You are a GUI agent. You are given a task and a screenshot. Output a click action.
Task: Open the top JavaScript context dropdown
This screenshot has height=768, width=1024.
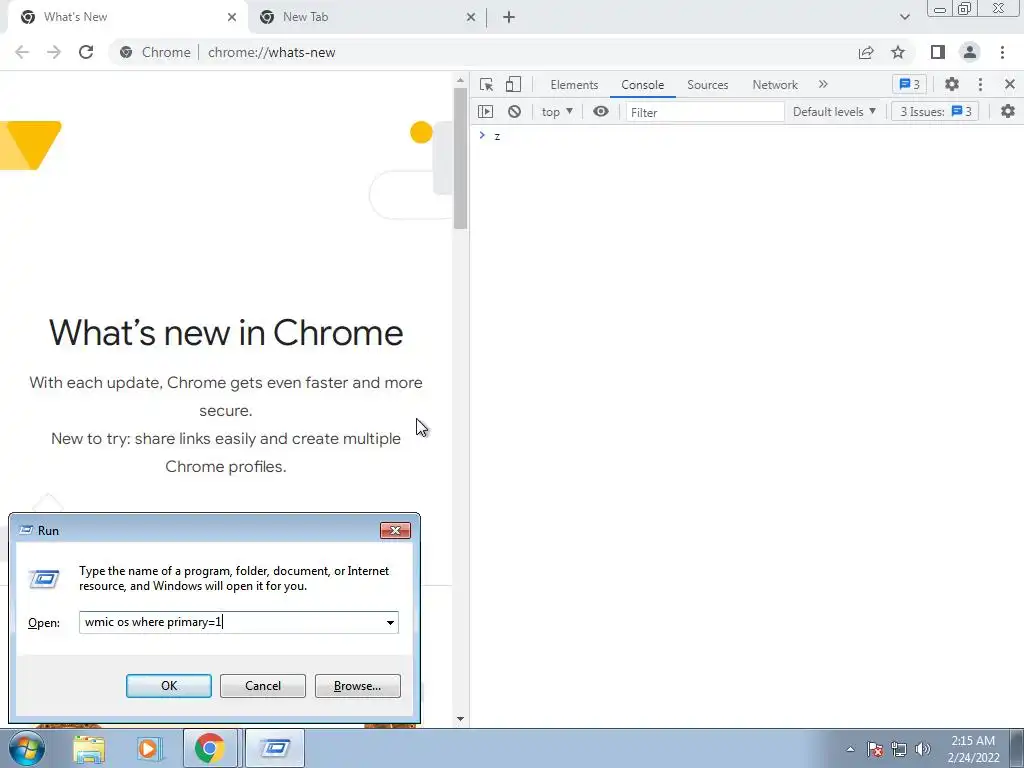click(557, 112)
